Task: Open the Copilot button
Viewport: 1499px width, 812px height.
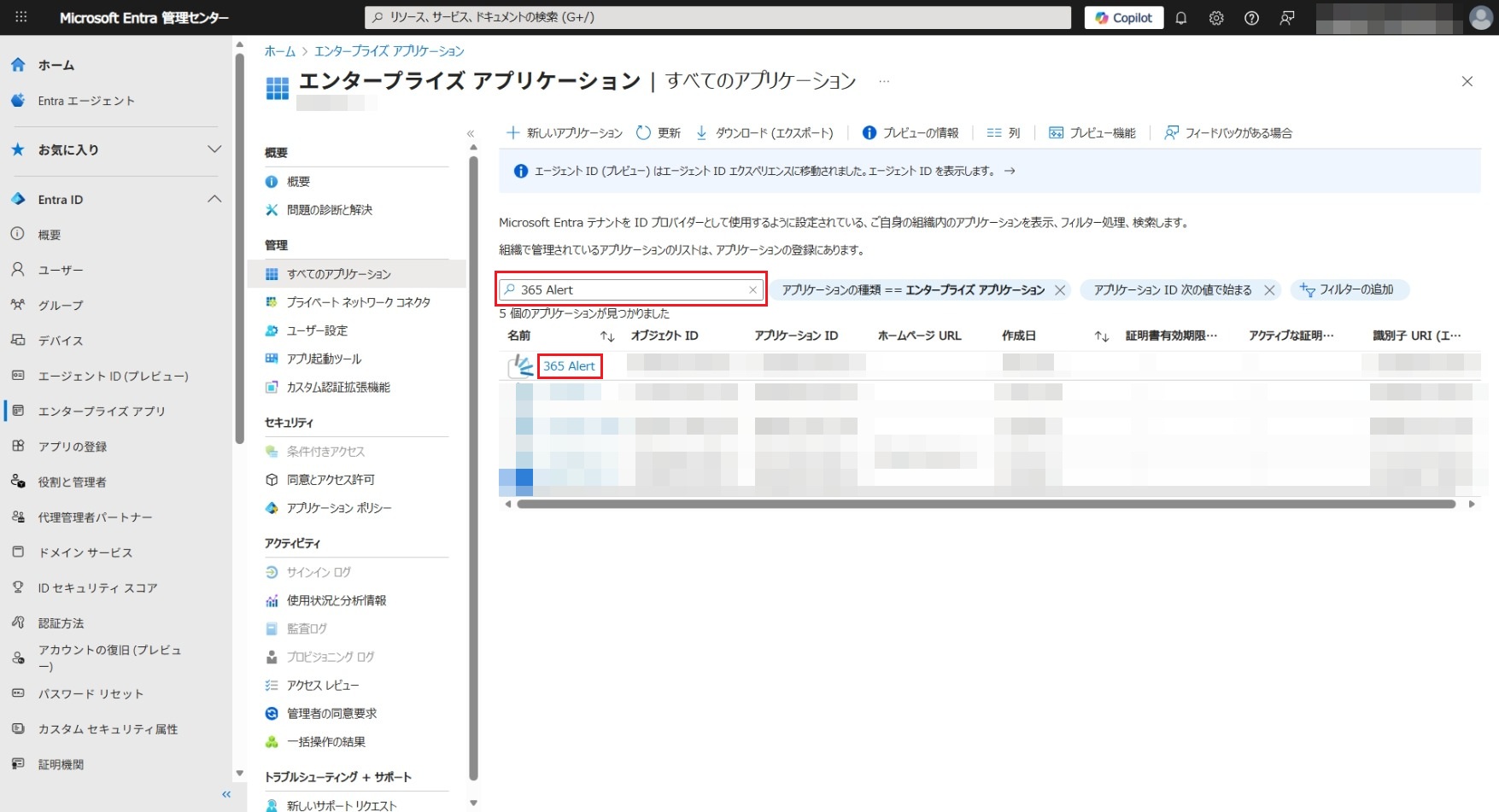Action: click(1123, 18)
